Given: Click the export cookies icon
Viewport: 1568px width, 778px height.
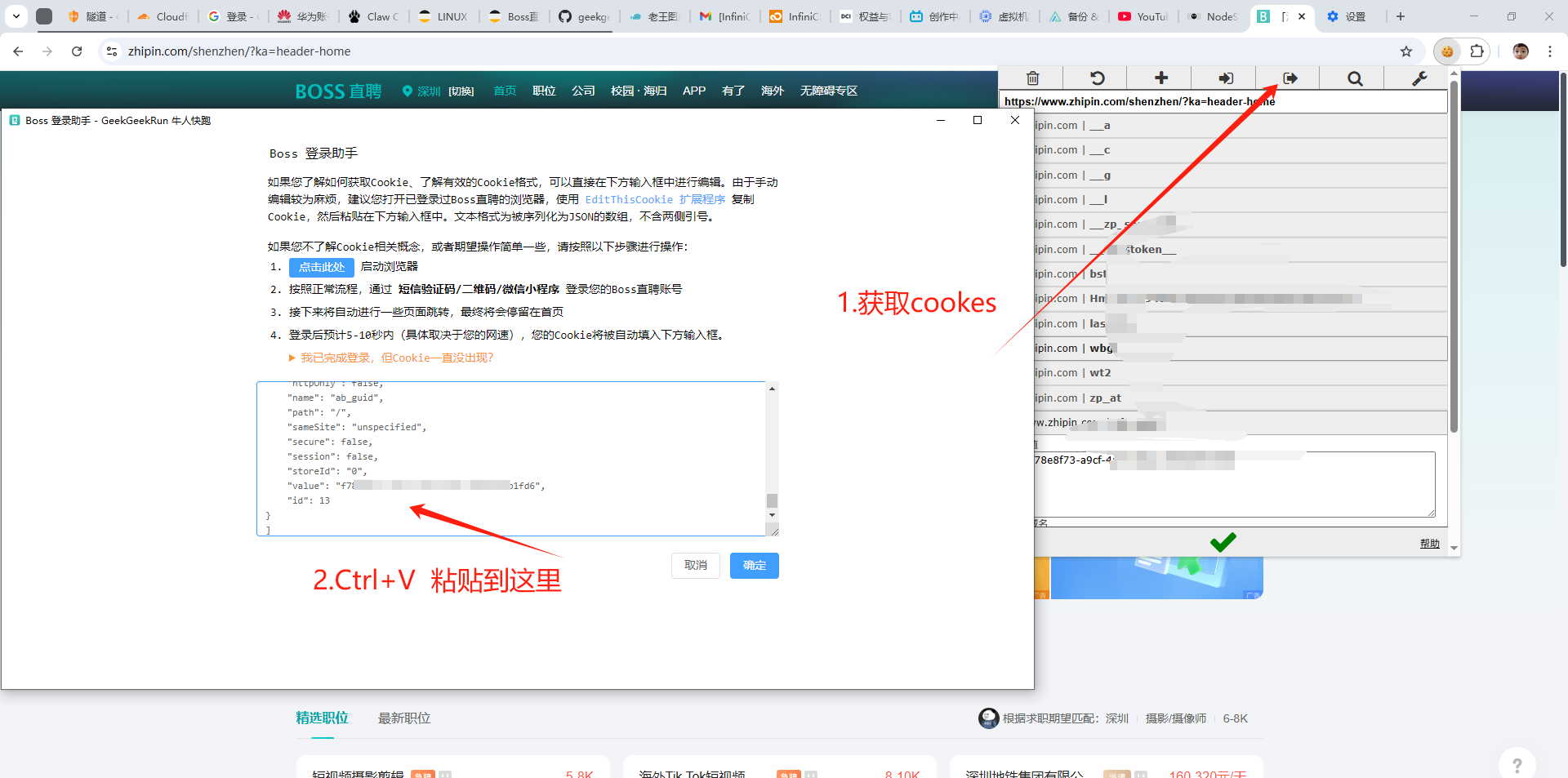Looking at the screenshot, I should click(1290, 78).
